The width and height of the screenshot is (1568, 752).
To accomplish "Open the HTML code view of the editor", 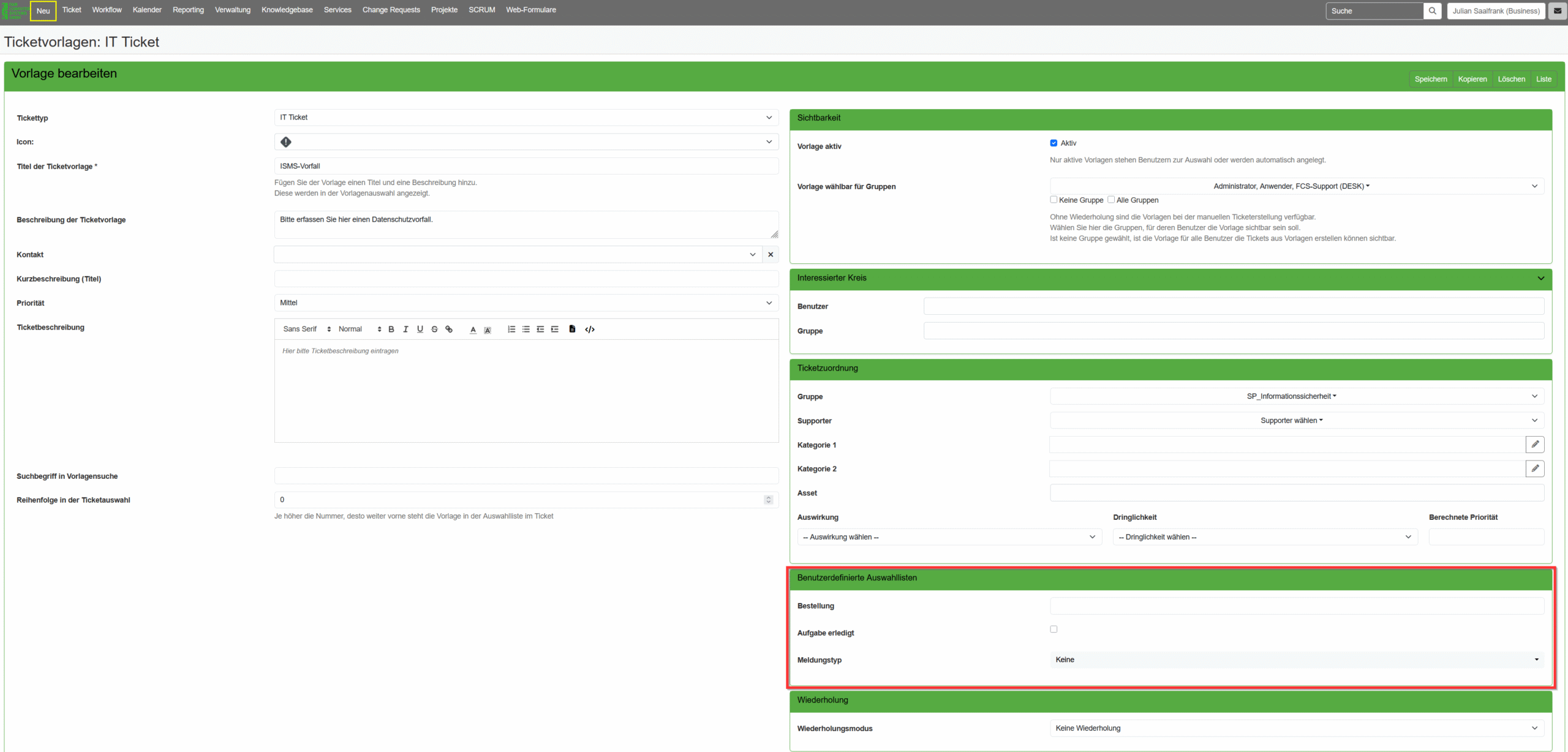I will click(x=589, y=329).
